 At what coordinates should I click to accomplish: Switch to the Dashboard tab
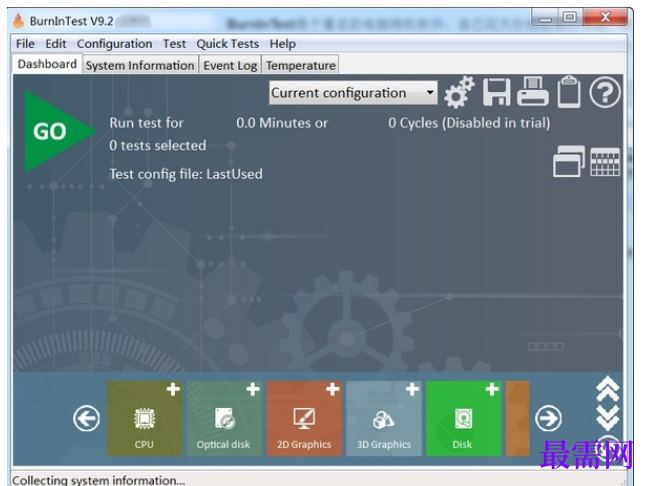tap(47, 64)
